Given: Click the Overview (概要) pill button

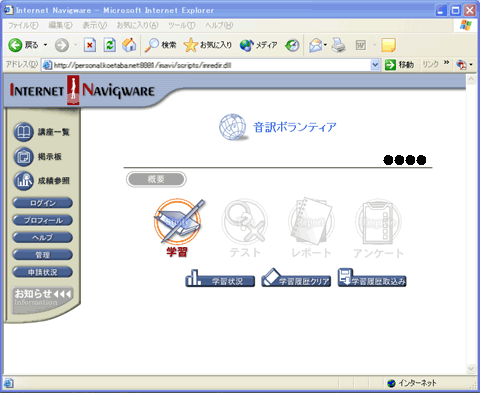Looking at the screenshot, I should pos(156,179).
